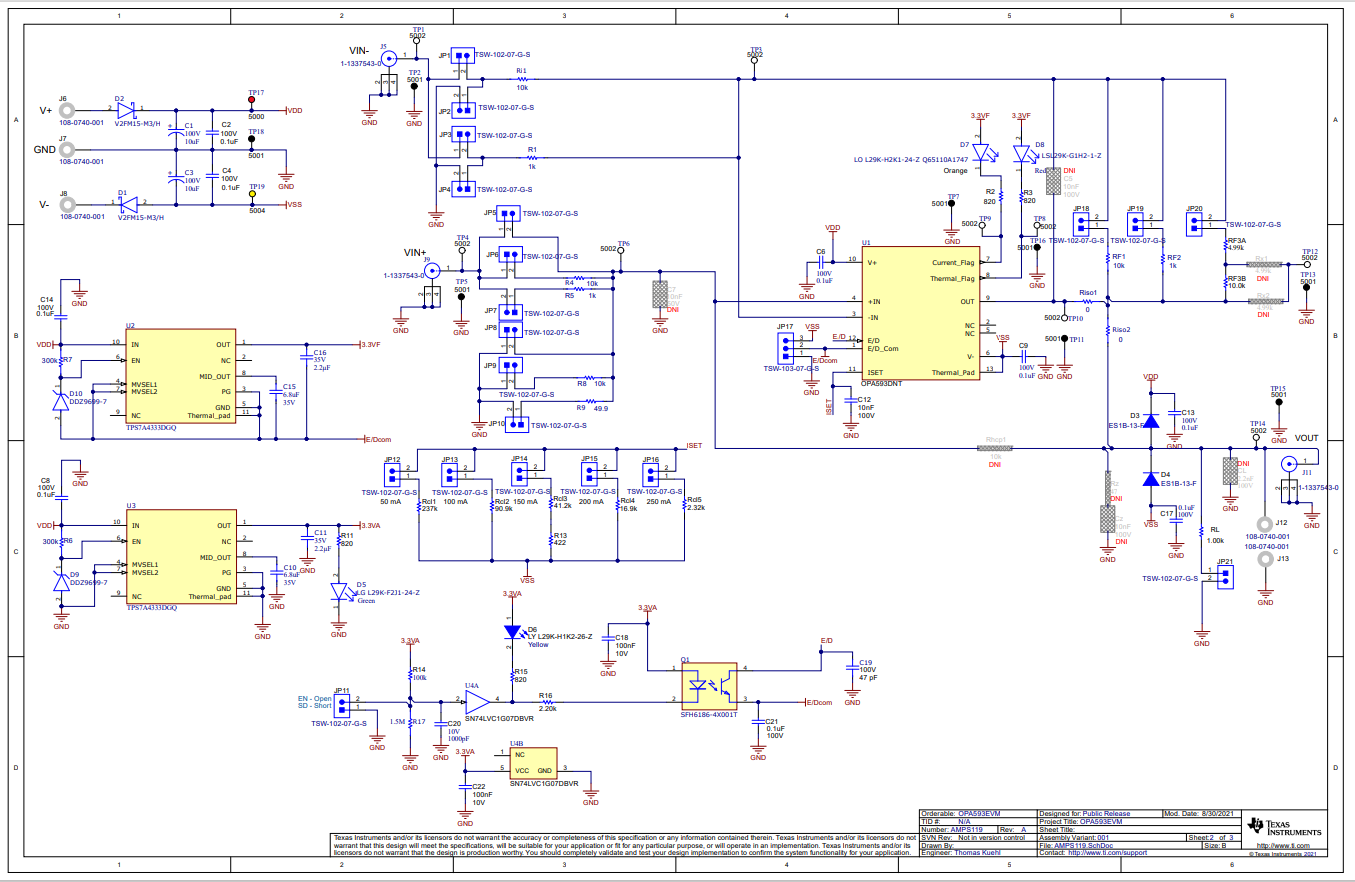Click the "Riso1" resistor label

1090,293
